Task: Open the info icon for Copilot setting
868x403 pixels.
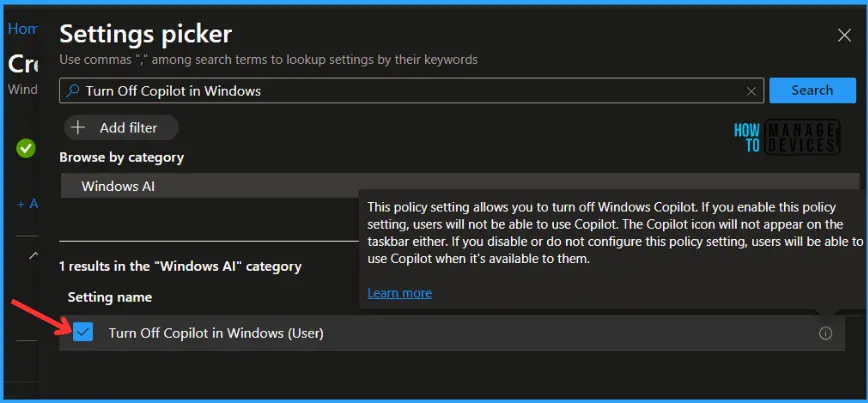Action: pos(825,333)
